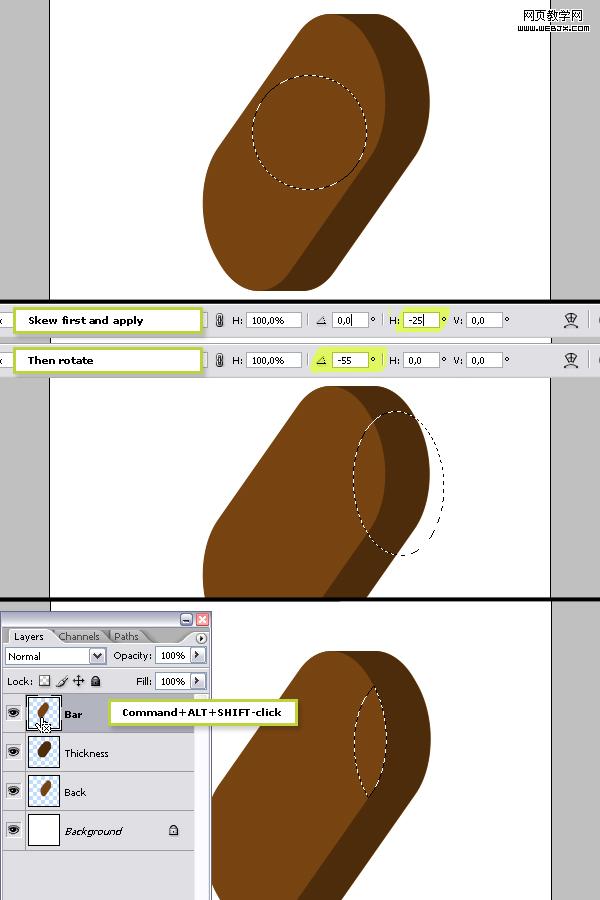Viewport: 600px width, 900px height.
Task: Lock all with the padlock icon
Action: click(96, 681)
